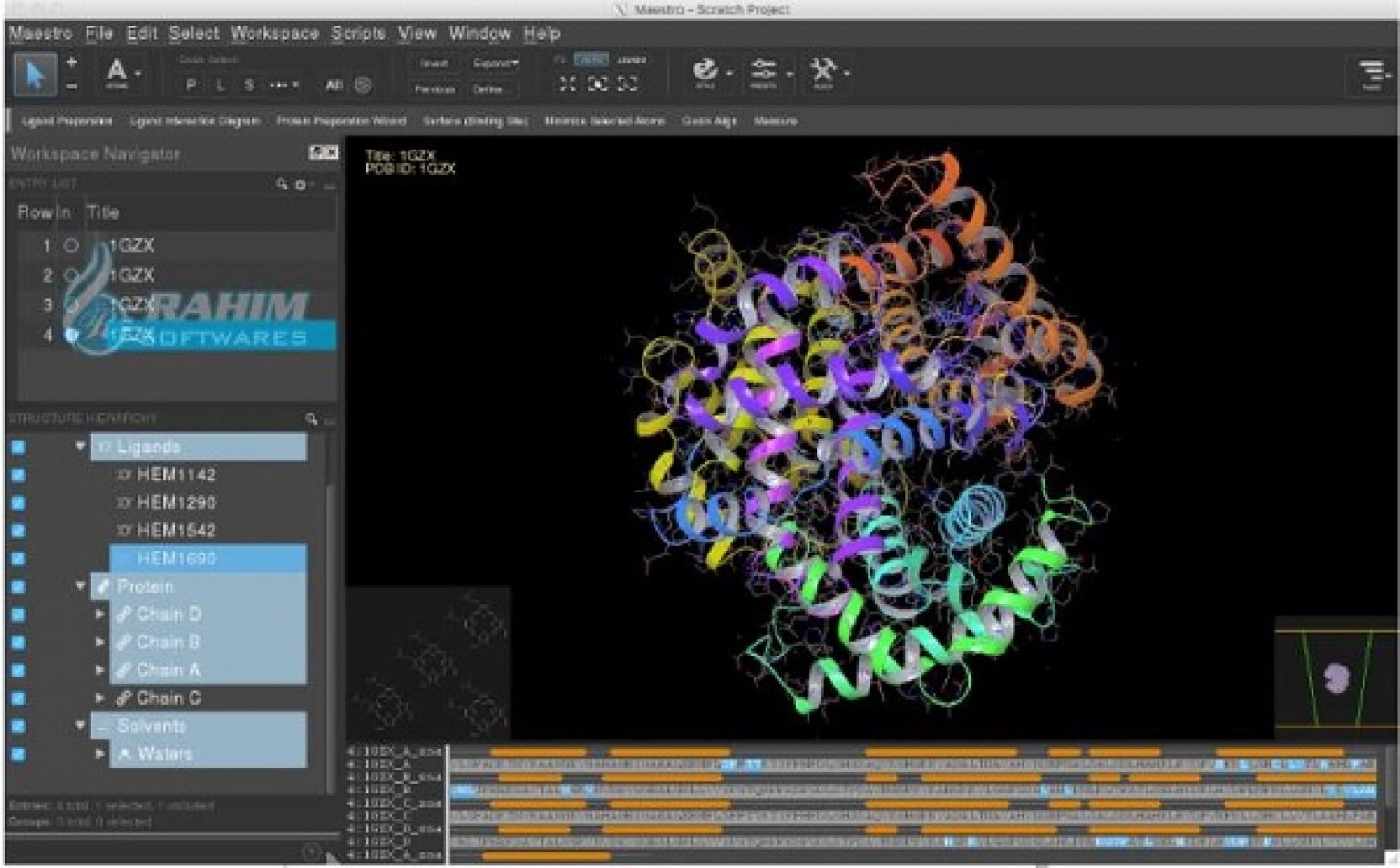Launch the Protein Preparation Wizard
Image resolution: width=1400 pixels, height=868 pixels.
[342, 120]
